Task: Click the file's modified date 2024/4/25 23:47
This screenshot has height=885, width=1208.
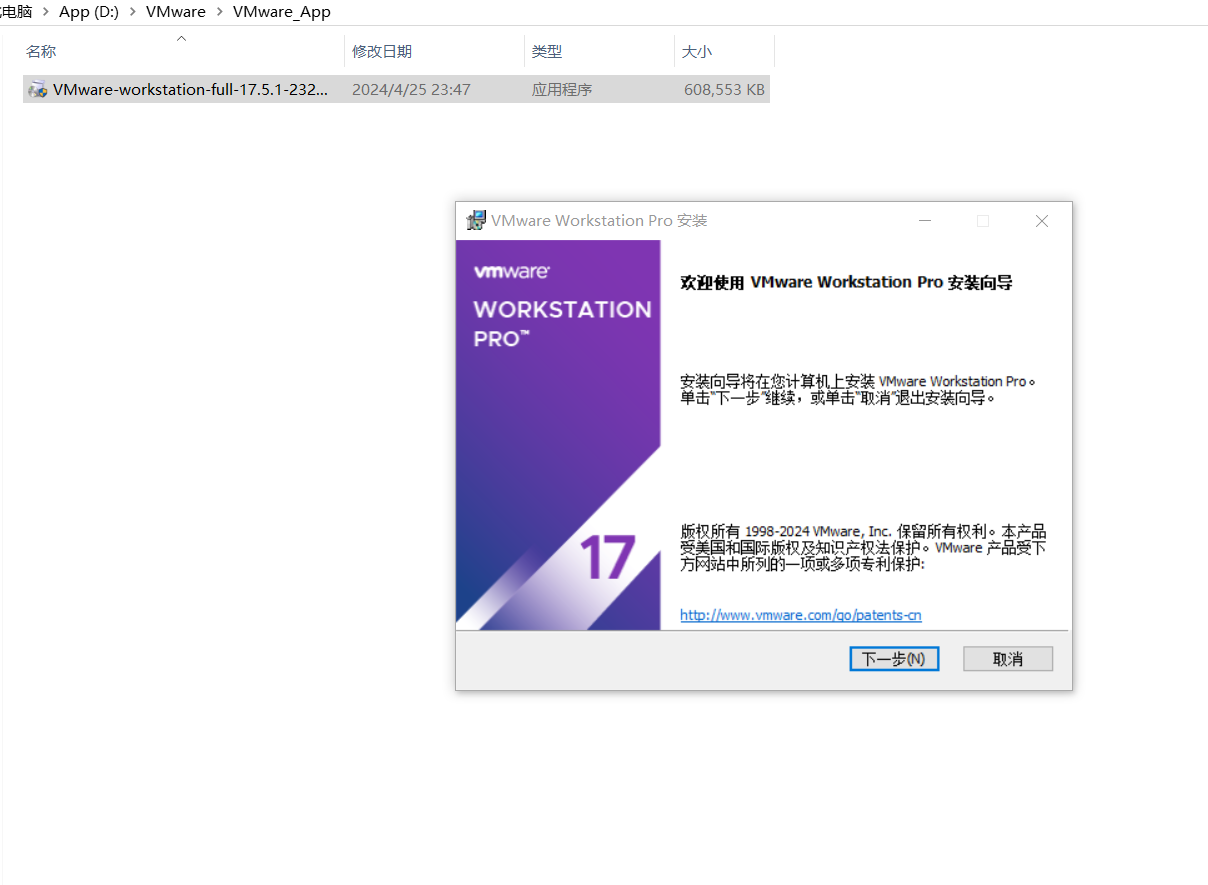Action: pos(411,89)
